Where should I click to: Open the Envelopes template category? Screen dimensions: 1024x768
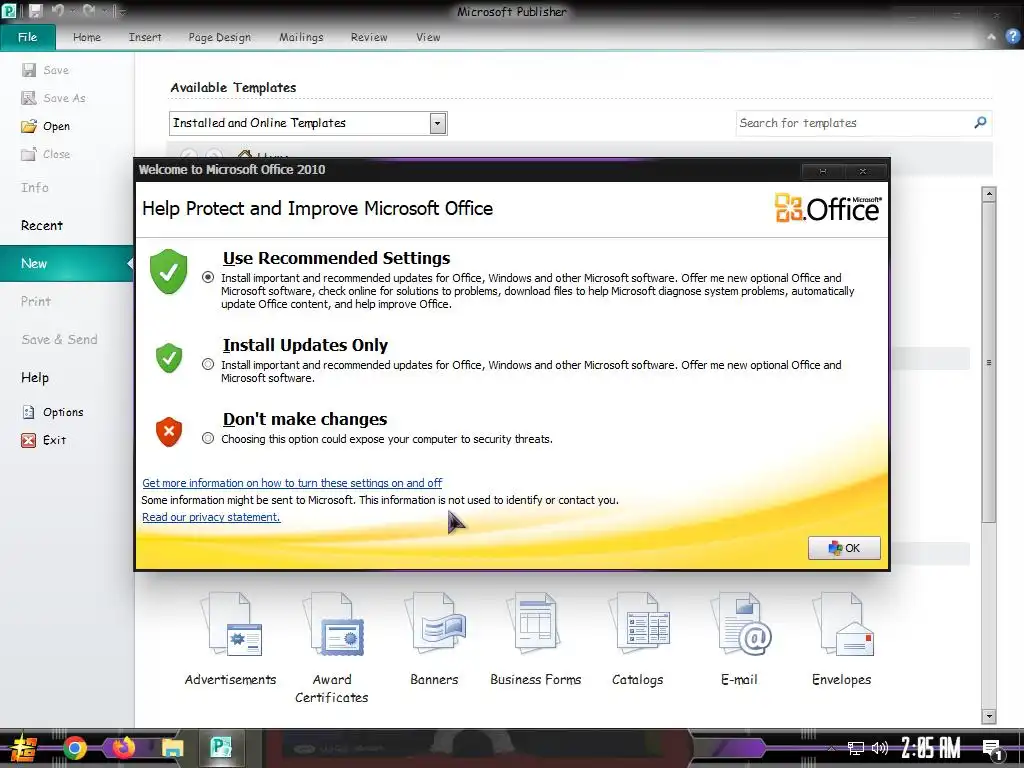pyautogui.click(x=842, y=639)
